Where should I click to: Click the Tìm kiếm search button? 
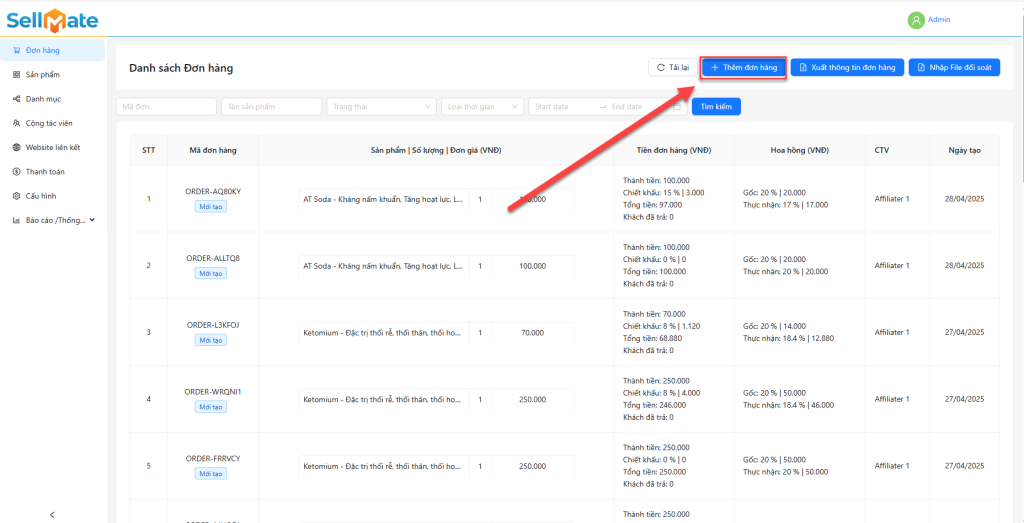coord(716,106)
